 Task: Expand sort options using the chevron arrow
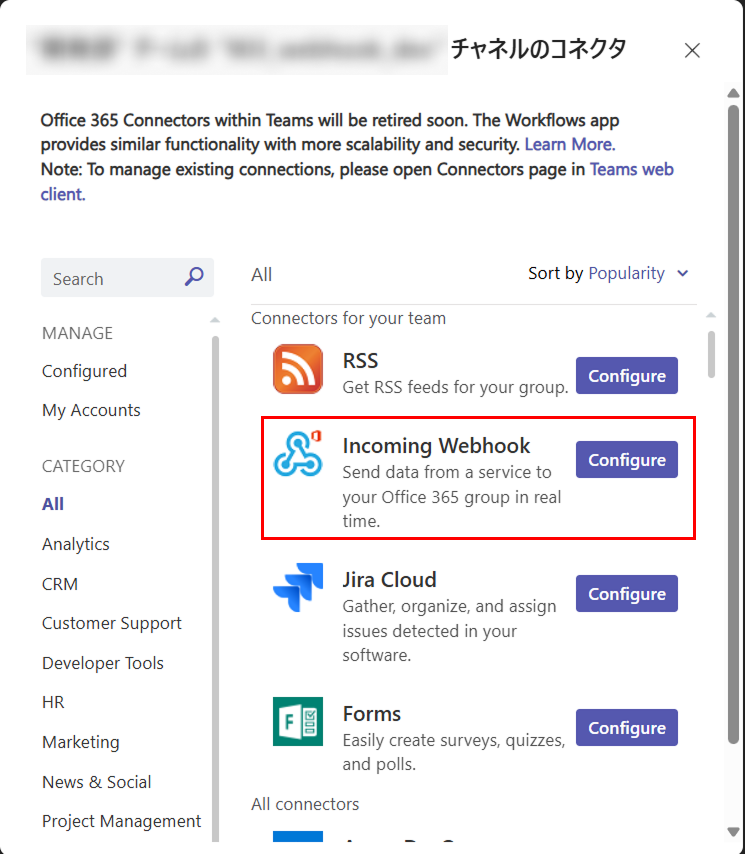click(x=683, y=273)
